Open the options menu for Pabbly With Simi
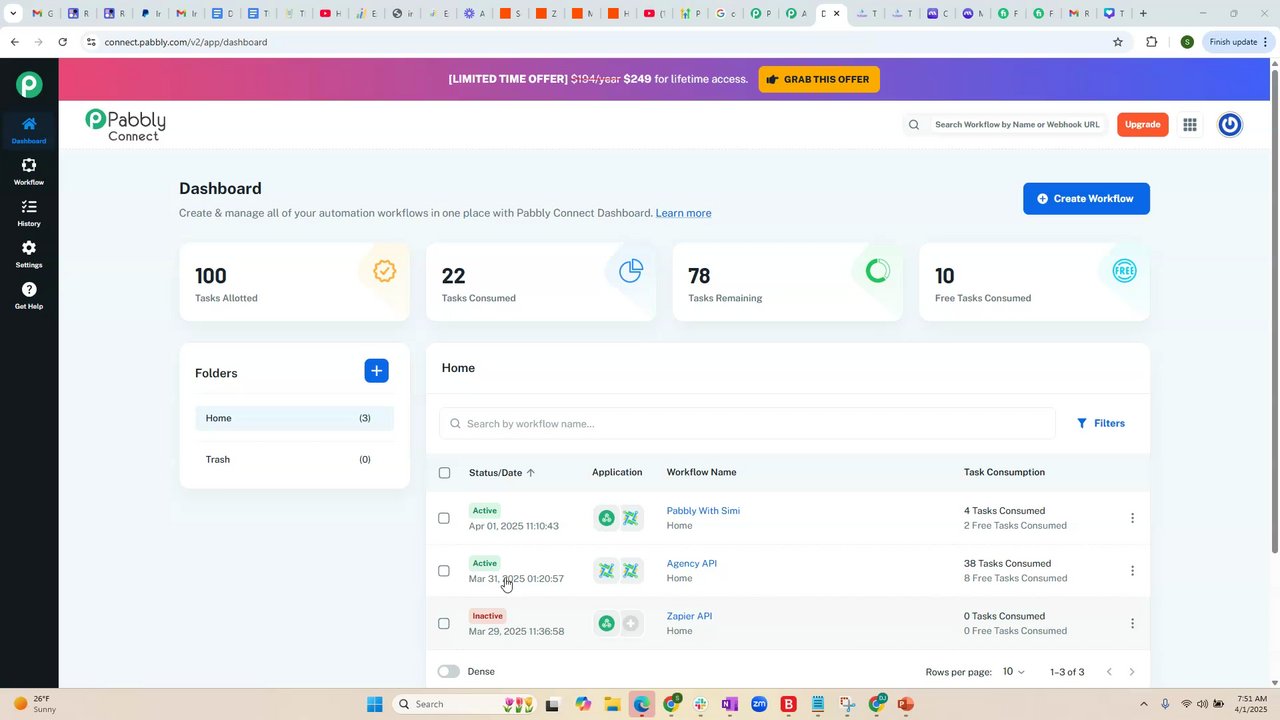This screenshot has height=720, width=1280. tap(1132, 518)
